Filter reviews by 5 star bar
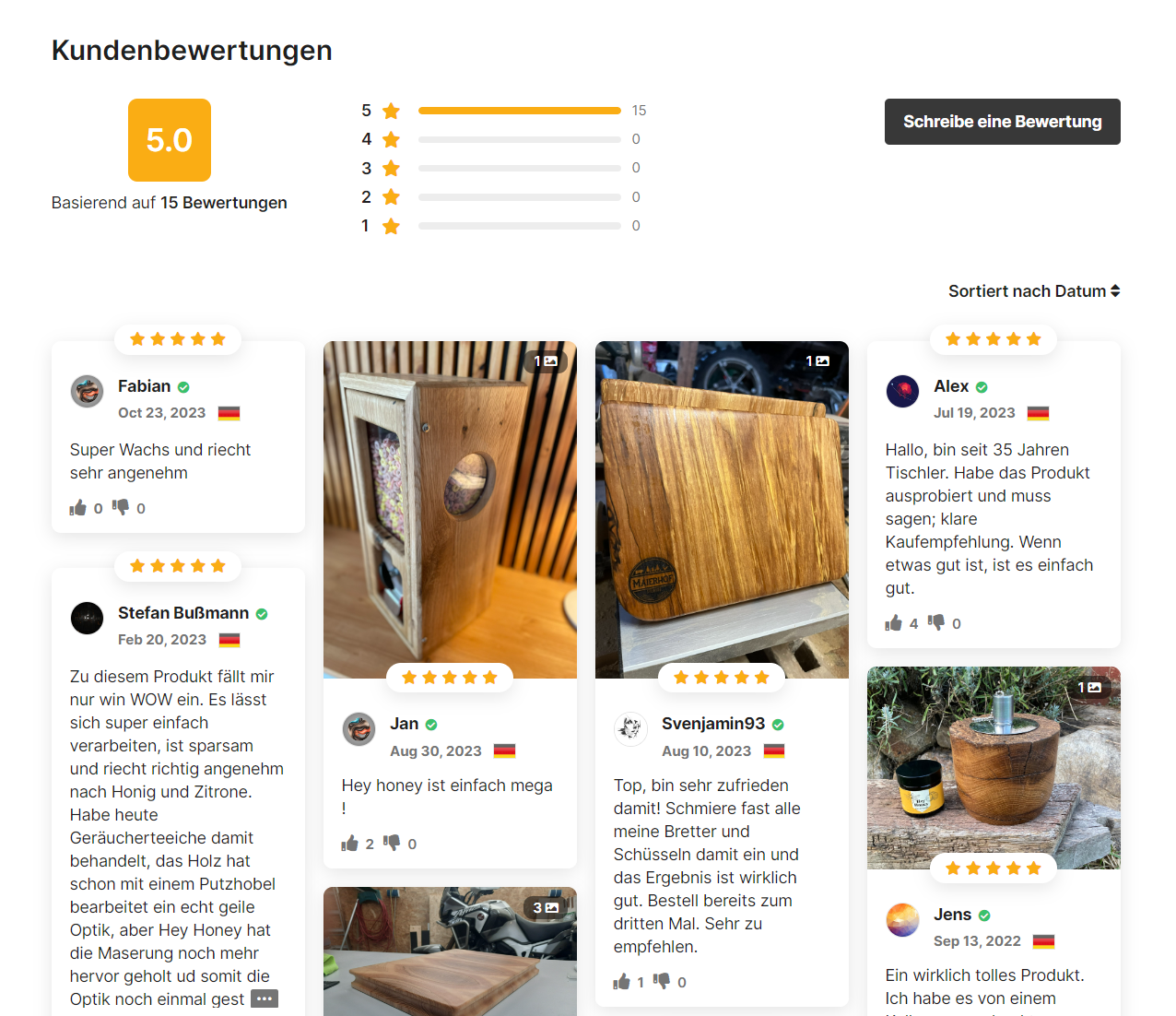 (x=503, y=111)
